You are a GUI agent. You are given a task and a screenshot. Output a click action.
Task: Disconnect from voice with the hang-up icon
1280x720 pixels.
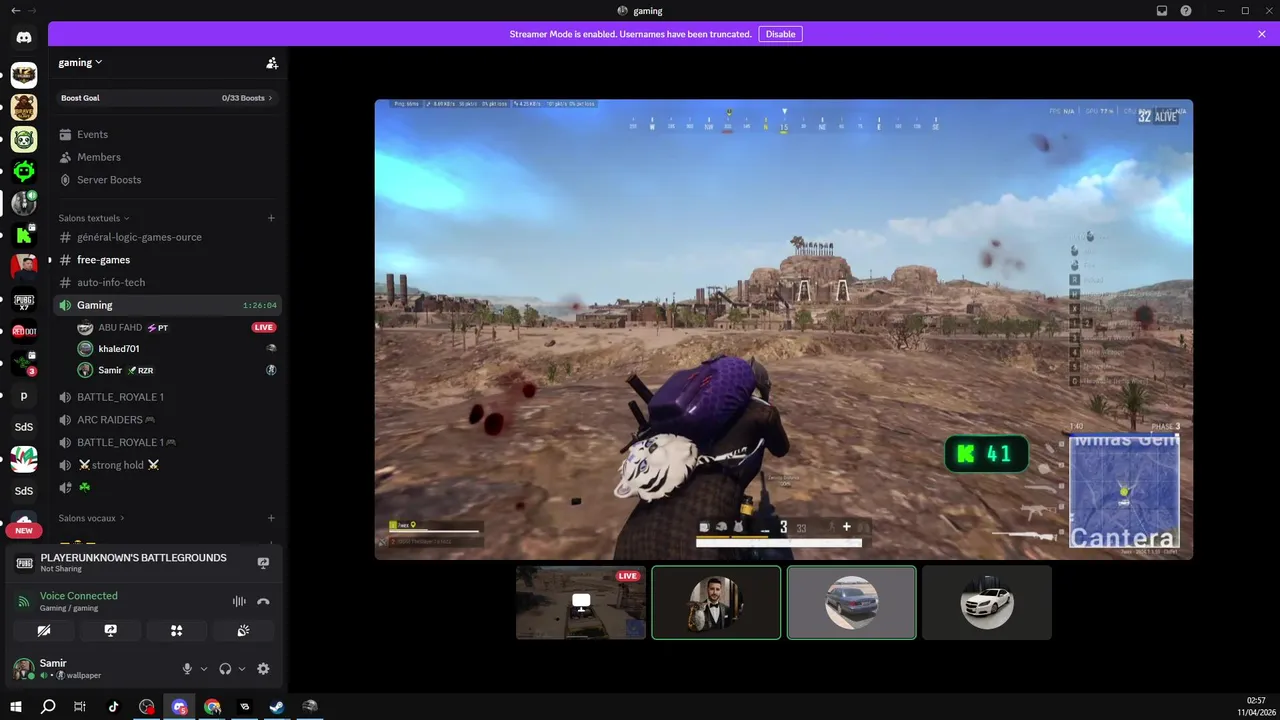click(x=263, y=601)
